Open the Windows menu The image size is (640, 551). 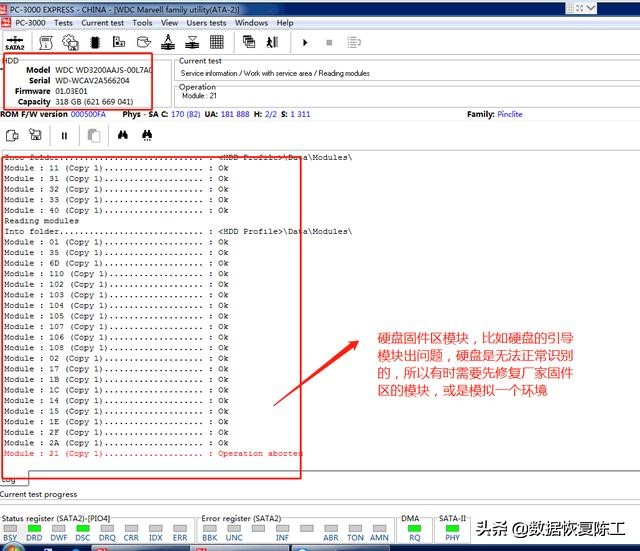pyautogui.click(x=251, y=23)
